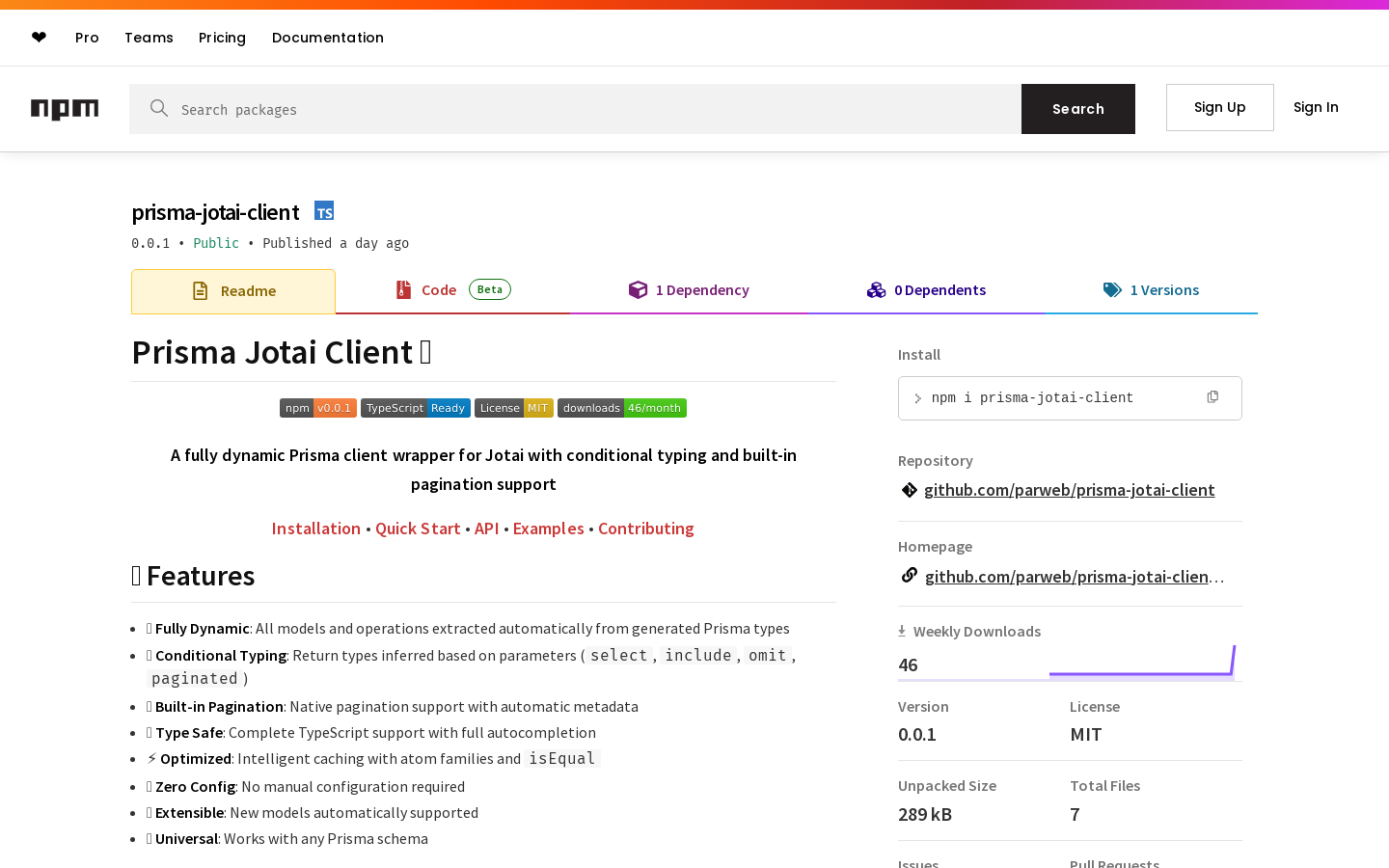
Task: Switch to the Readme tab
Action: (x=233, y=291)
